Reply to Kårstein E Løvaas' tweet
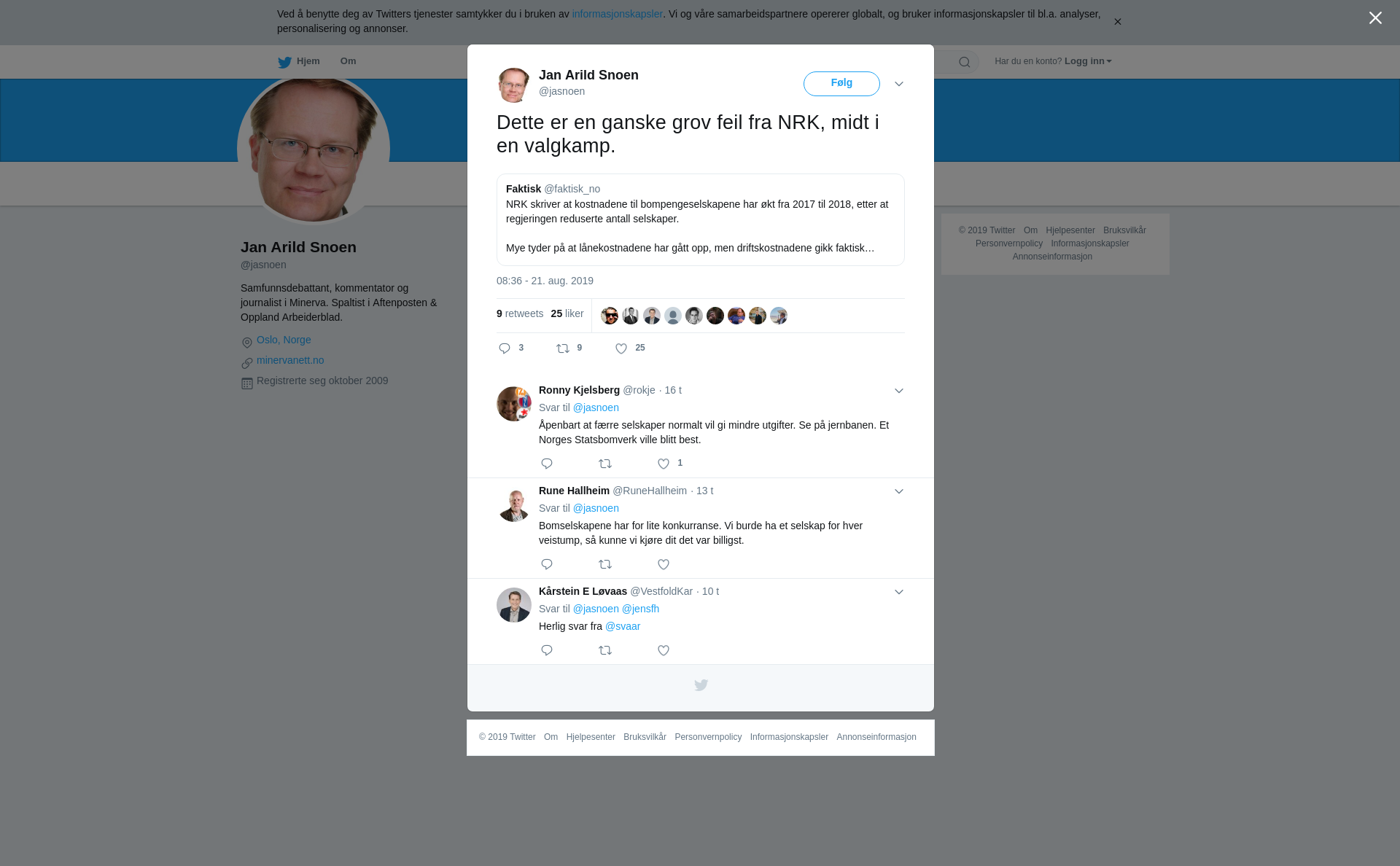Viewport: 1400px width, 866px height. [547, 650]
